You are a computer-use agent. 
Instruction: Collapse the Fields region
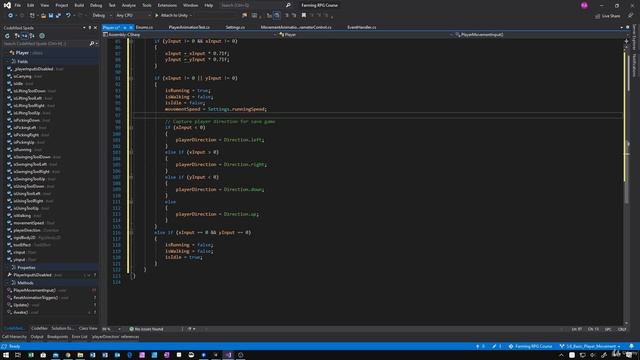point(8,61)
